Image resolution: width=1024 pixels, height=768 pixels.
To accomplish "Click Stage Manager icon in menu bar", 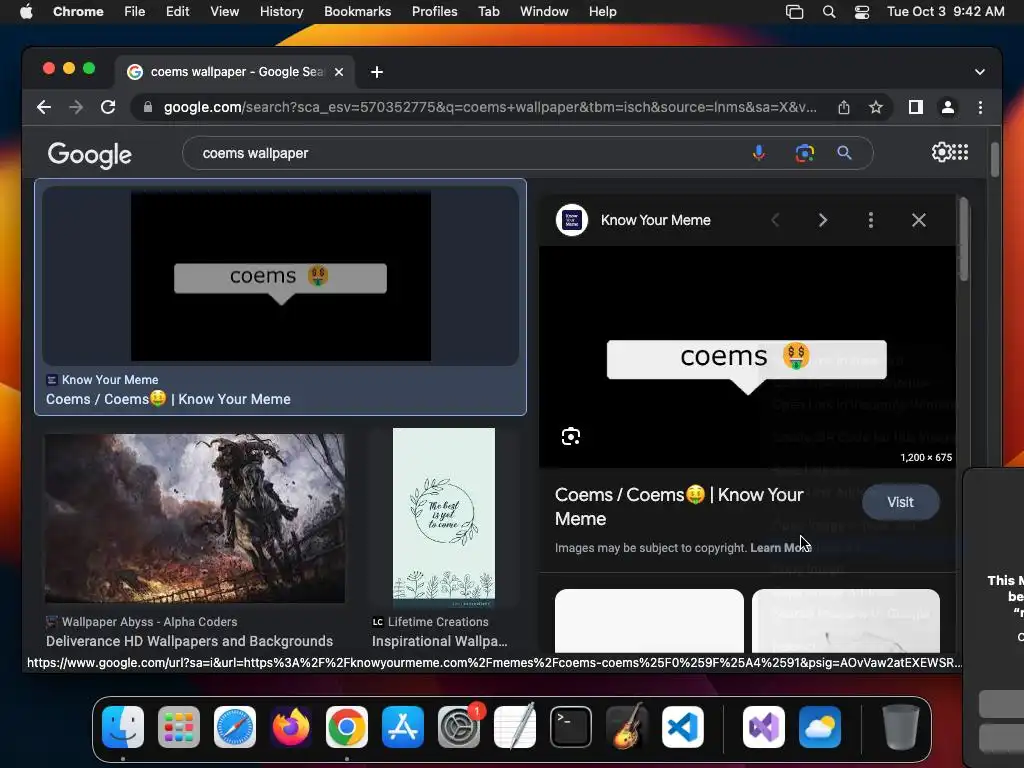I will click(794, 12).
